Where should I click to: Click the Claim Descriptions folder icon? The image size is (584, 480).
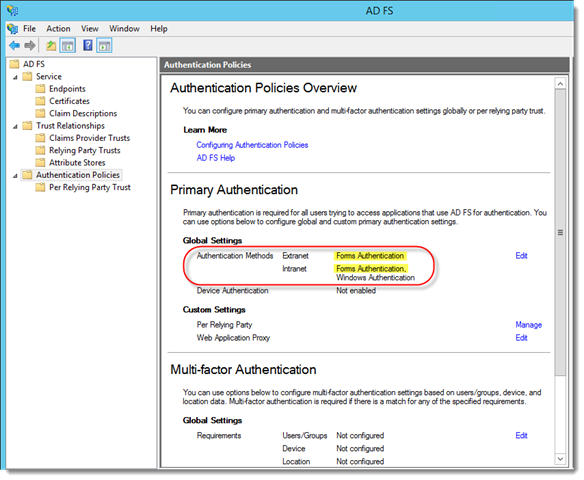click(x=40, y=113)
